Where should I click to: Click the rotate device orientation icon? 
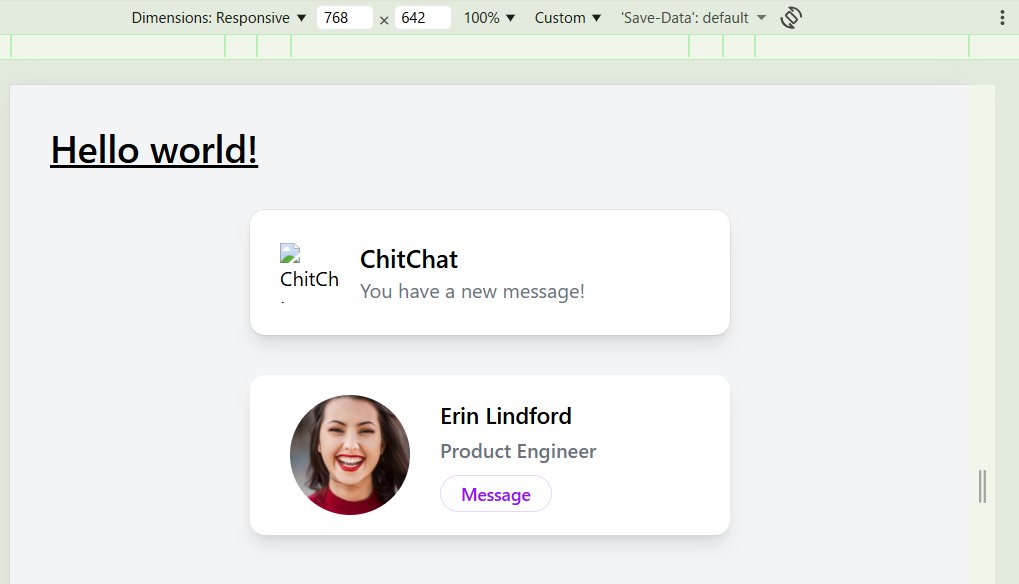[791, 18]
